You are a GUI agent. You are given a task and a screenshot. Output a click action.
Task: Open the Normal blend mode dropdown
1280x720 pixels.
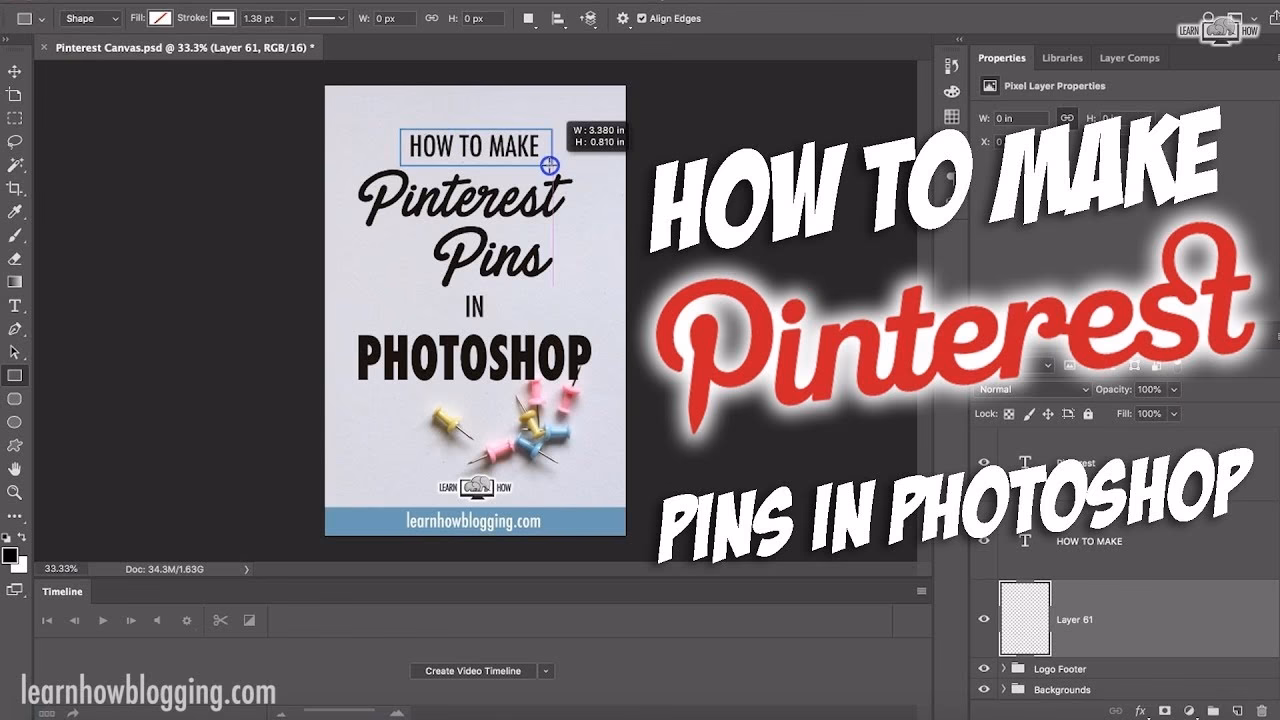[x=1030, y=389]
